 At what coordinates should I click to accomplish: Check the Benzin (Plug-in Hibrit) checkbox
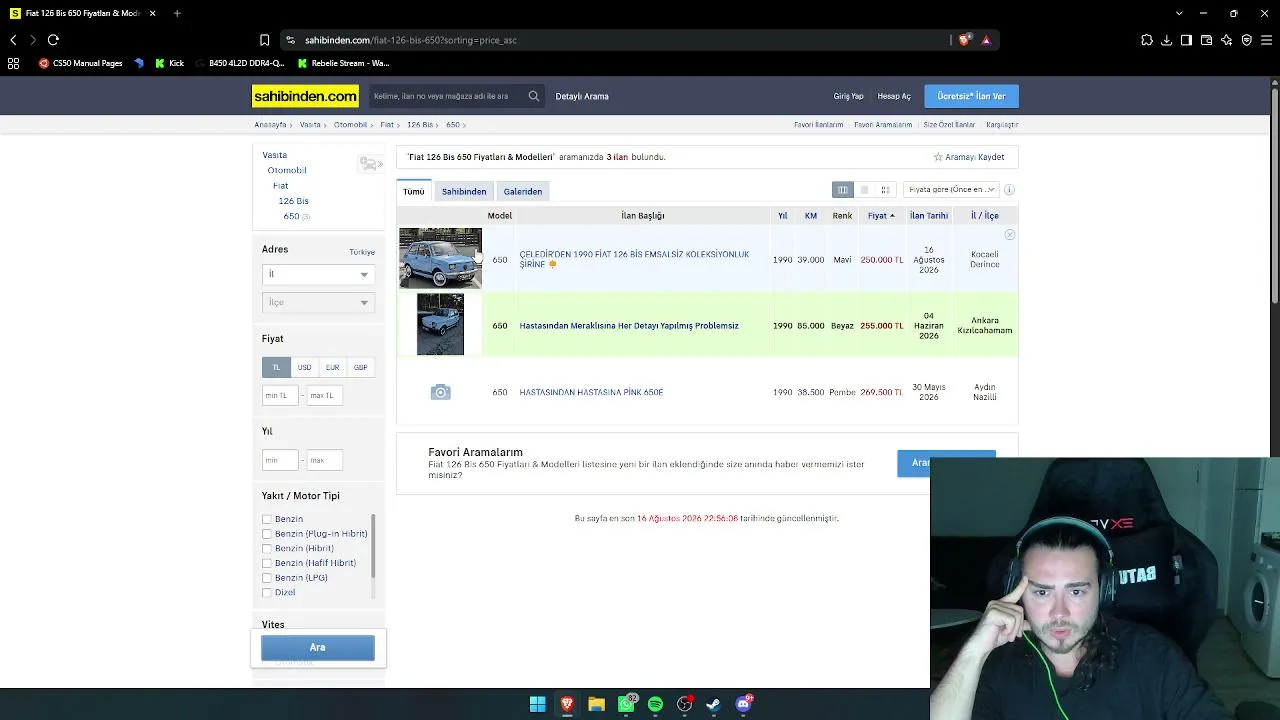[267, 534]
